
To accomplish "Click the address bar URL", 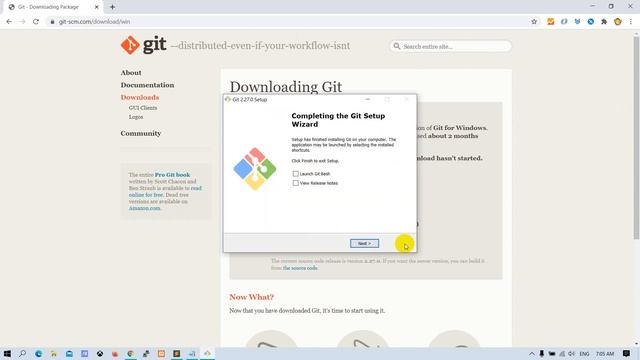I will coord(94,22).
